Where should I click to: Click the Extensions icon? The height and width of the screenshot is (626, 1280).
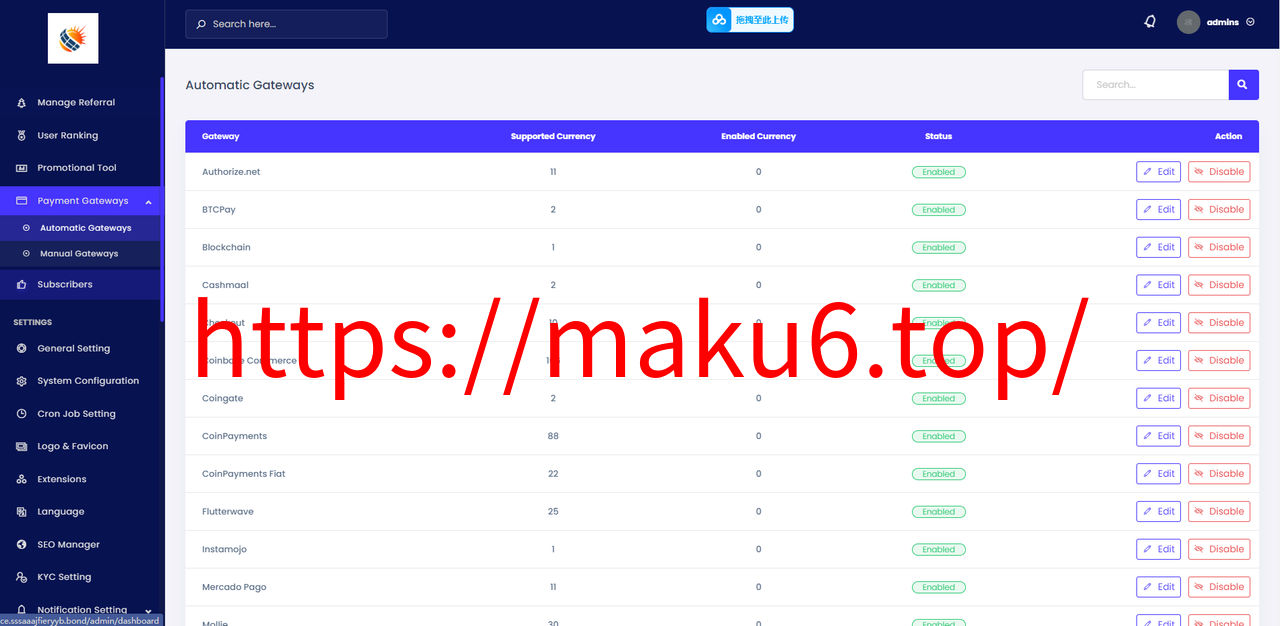[22, 480]
